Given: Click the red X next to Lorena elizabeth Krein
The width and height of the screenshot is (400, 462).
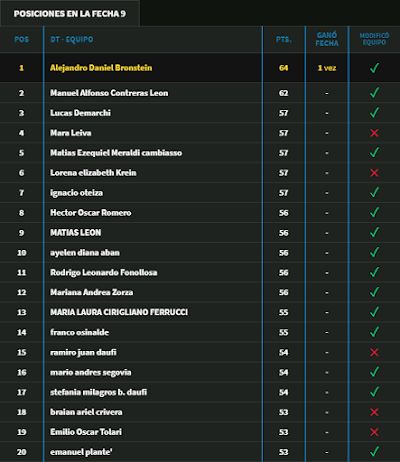Looking at the screenshot, I should 374,173.
